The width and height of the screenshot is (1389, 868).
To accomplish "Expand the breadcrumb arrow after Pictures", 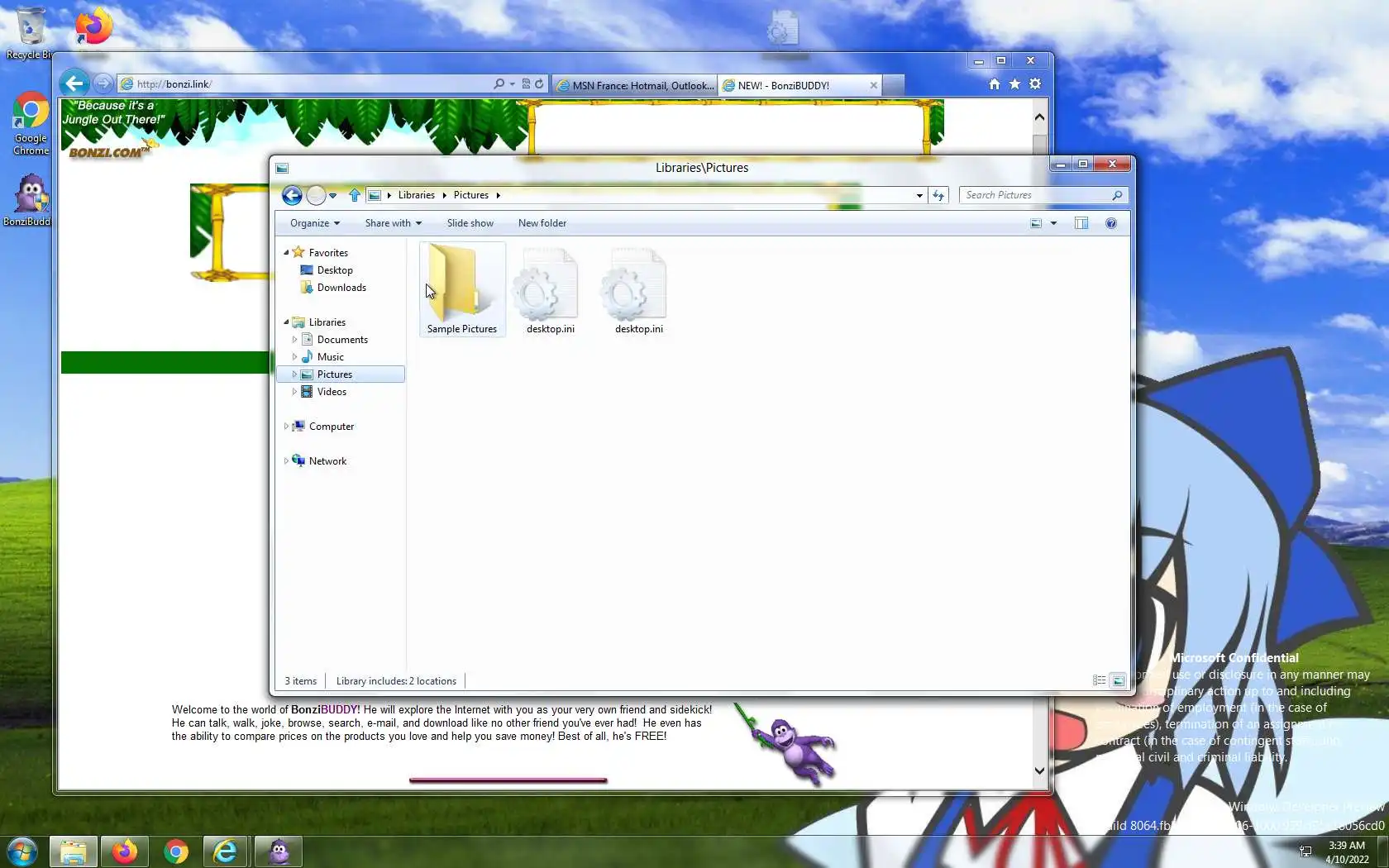I will point(498,195).
